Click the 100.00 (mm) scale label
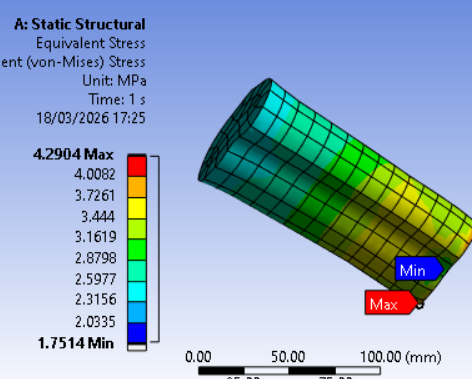This screenshot has width=472, height=379. tap(401, 357)
